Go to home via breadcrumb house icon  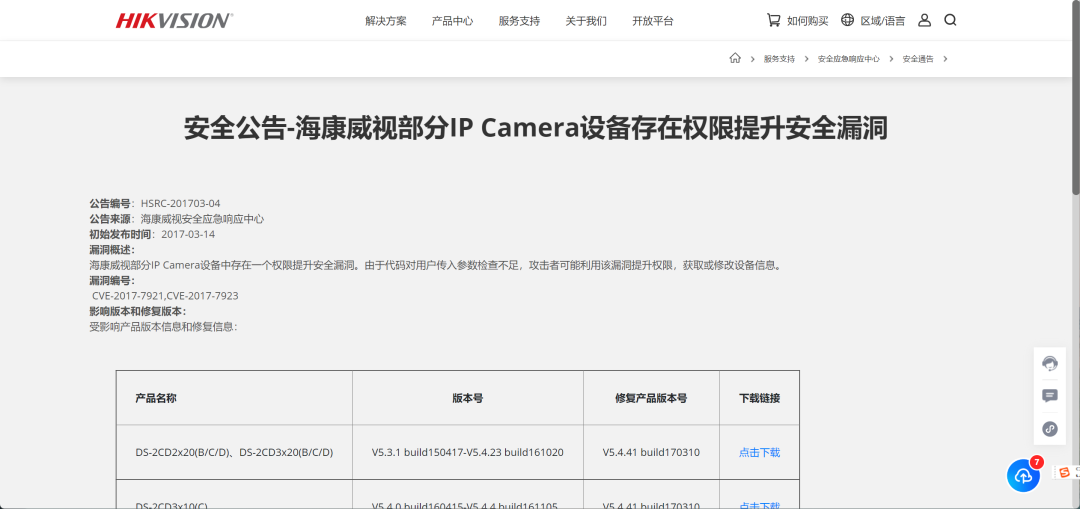tap(735, 59)
